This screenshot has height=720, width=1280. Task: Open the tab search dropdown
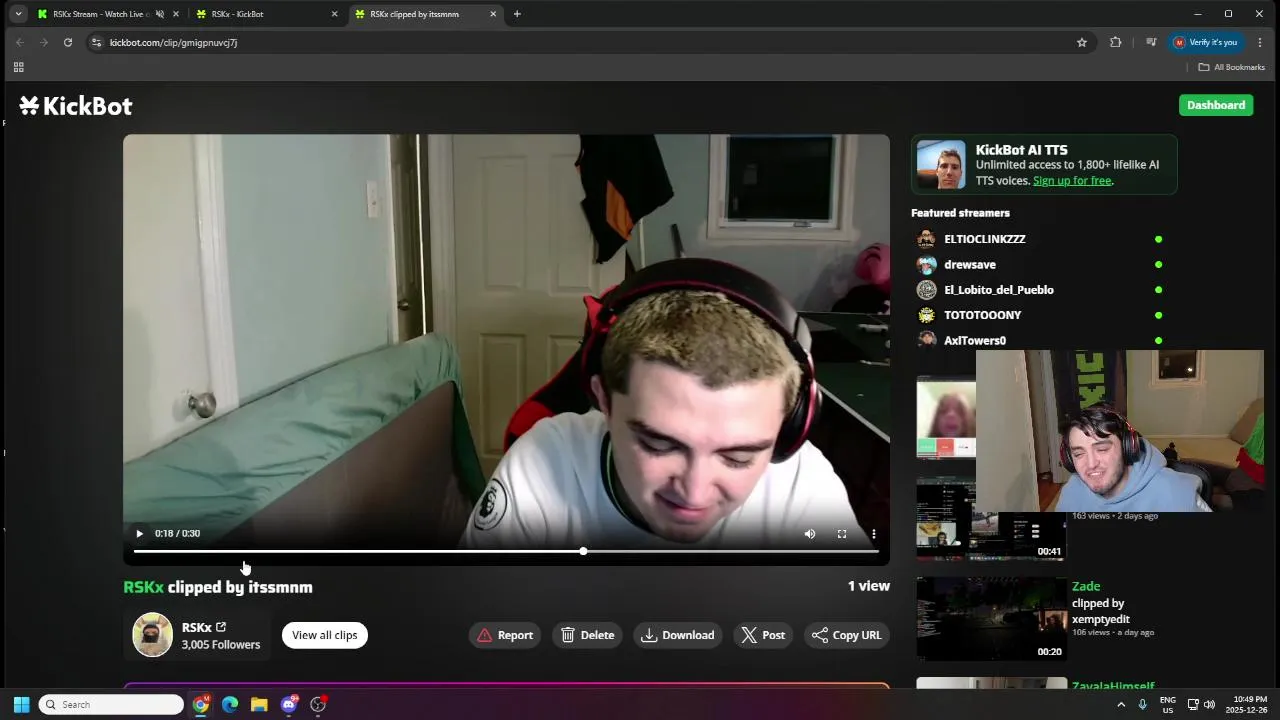(18, 14)
